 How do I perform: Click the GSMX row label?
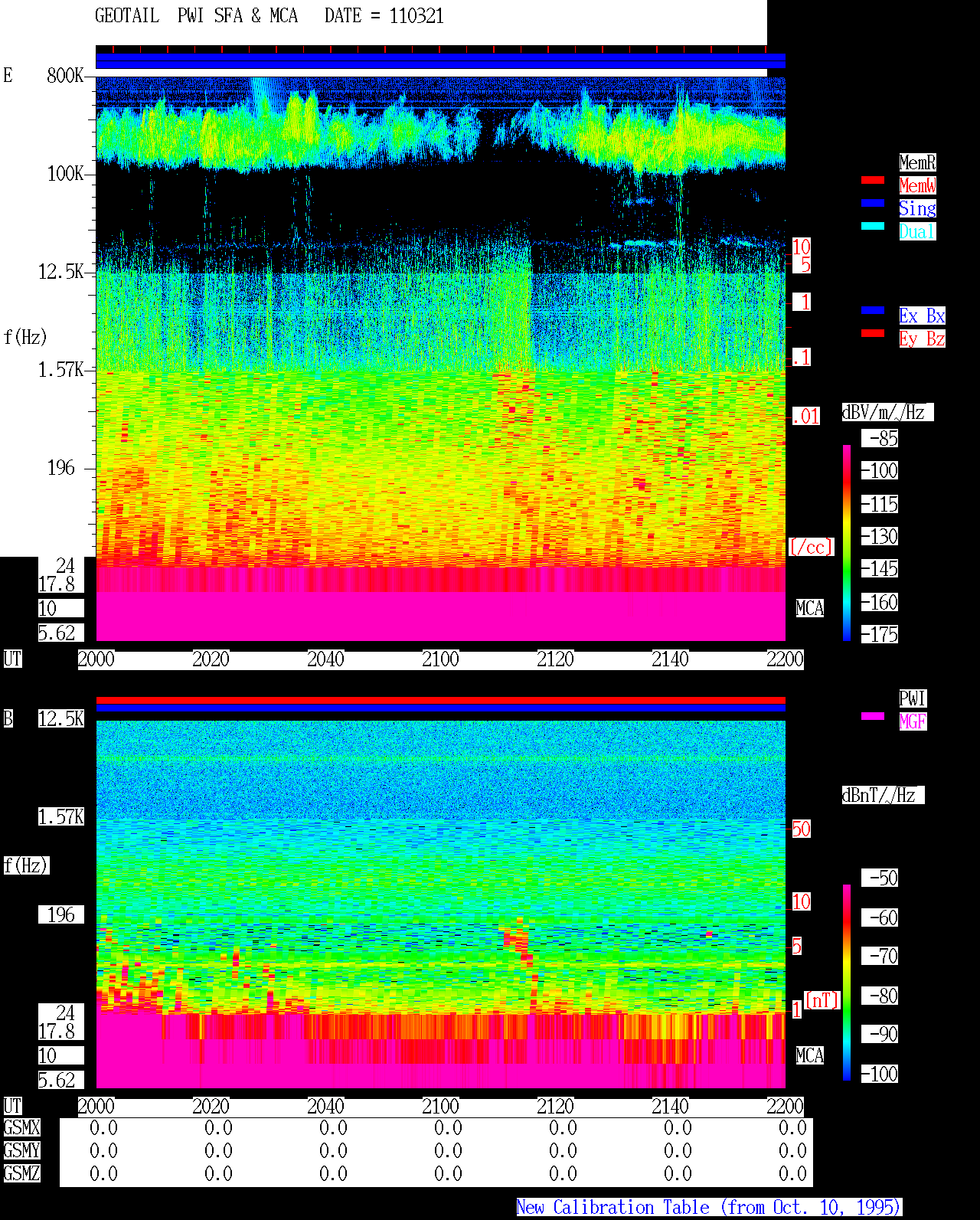click(x=21, y=1128)
